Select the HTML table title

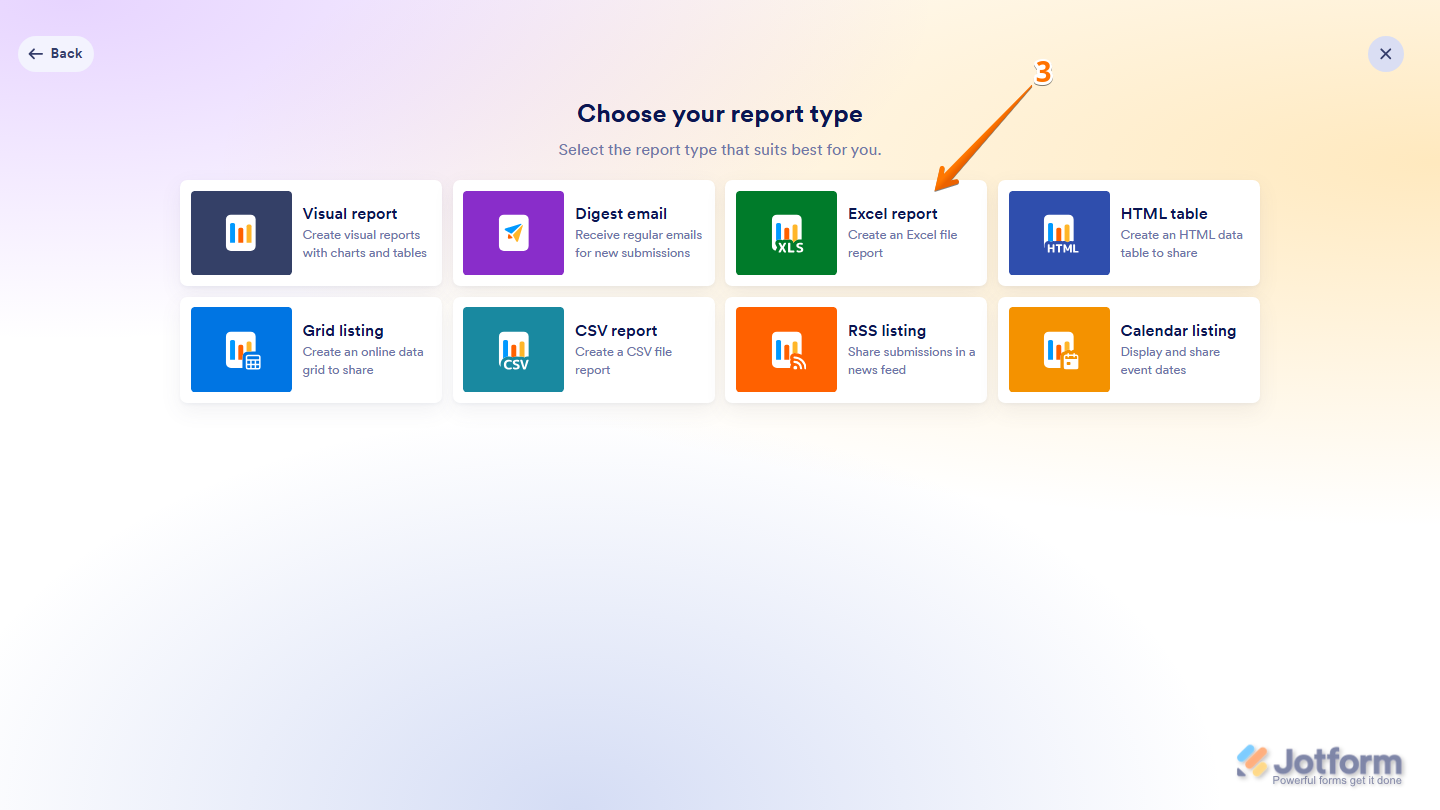[1164, 214]
